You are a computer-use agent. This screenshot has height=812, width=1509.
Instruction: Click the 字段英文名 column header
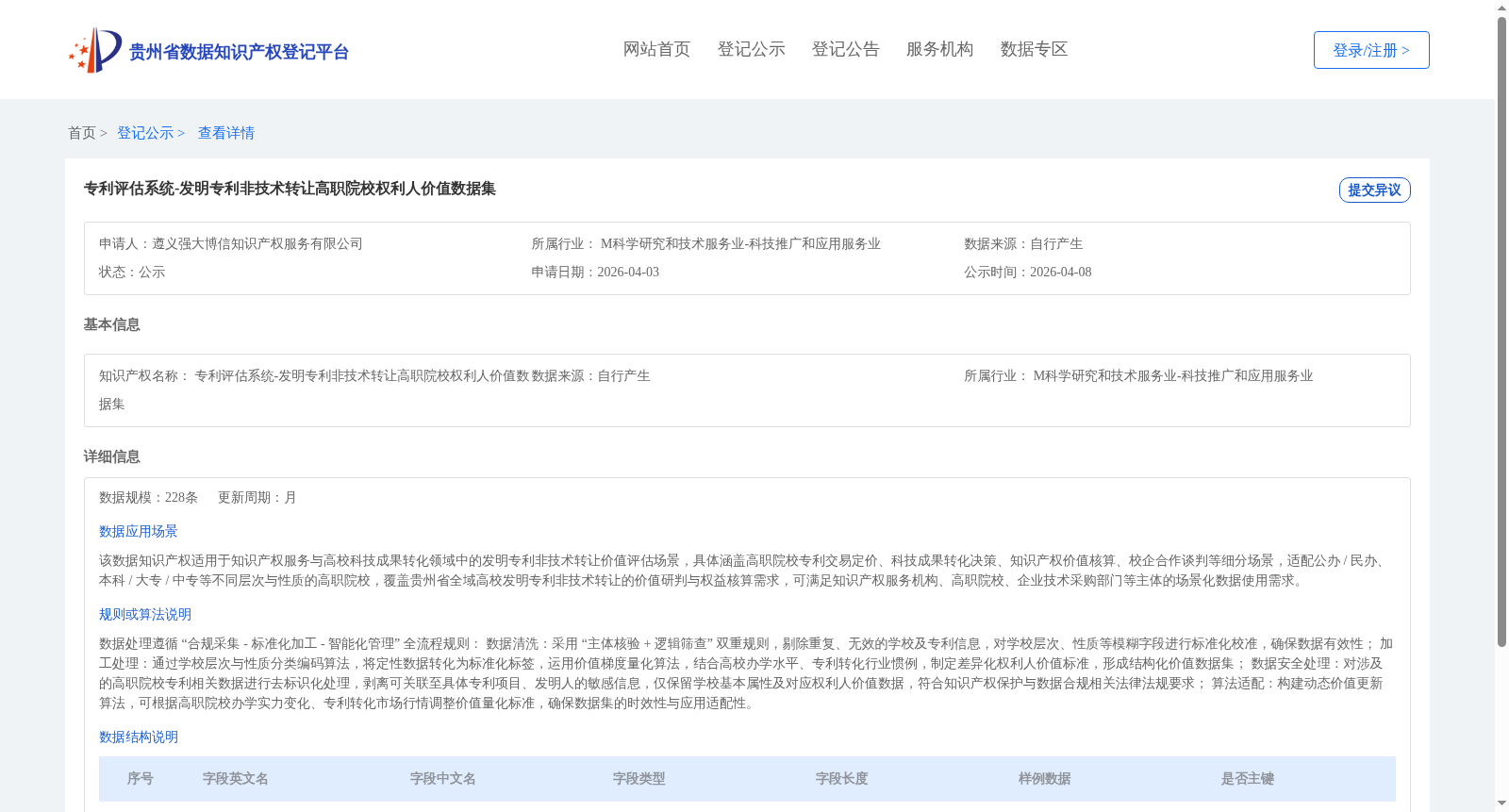(236, 778)
